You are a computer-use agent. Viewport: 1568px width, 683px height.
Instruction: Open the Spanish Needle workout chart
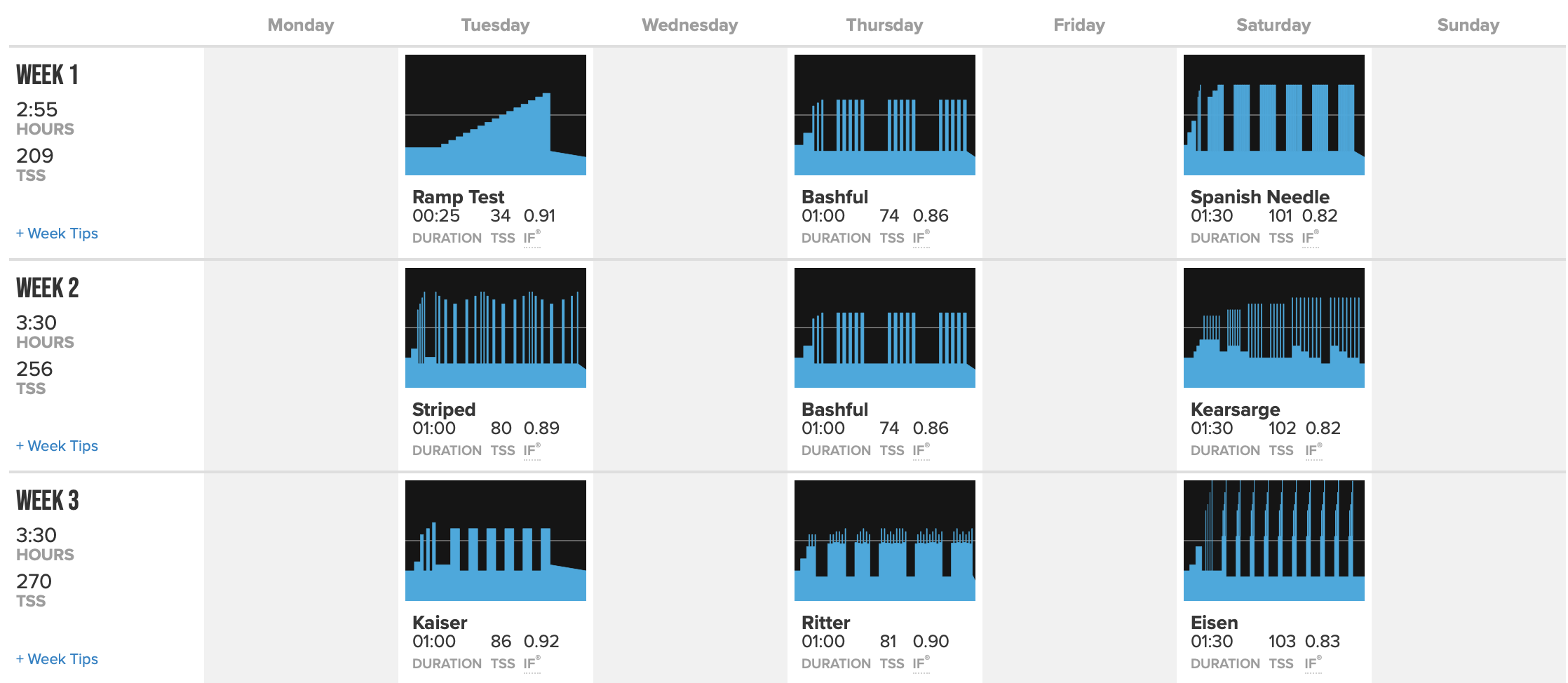[x=1273, y=115]
